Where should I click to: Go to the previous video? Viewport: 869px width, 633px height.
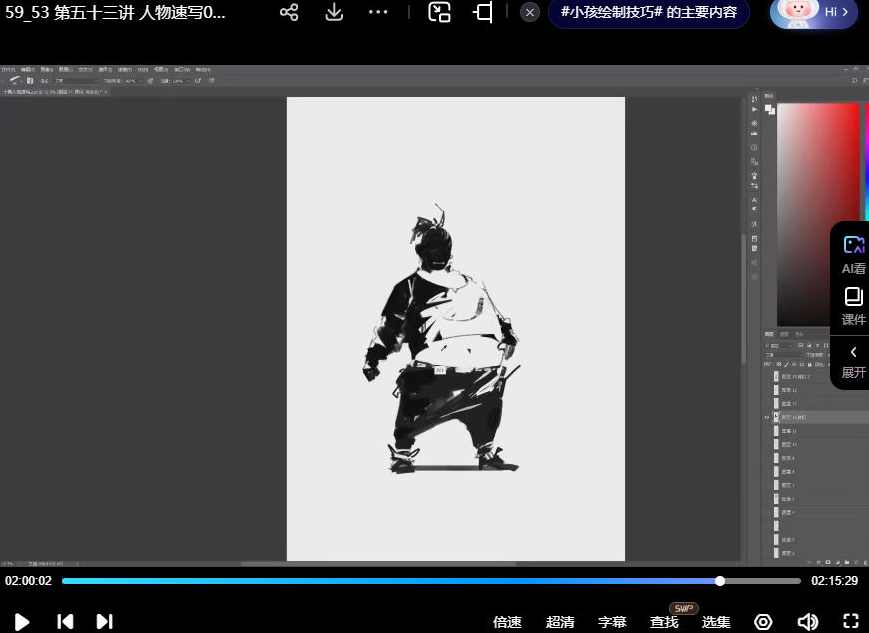pyautogui.click(x=65, y=622)
